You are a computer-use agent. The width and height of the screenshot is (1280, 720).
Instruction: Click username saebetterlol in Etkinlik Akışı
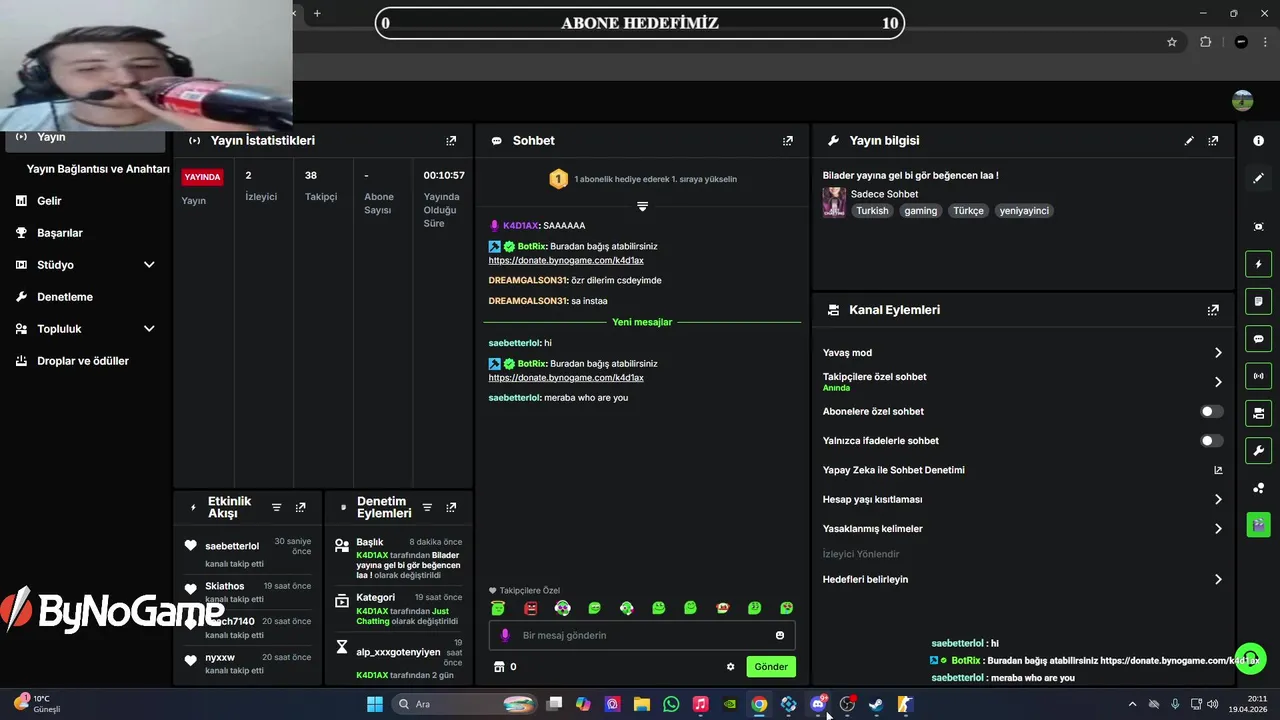tap(232, 546)
